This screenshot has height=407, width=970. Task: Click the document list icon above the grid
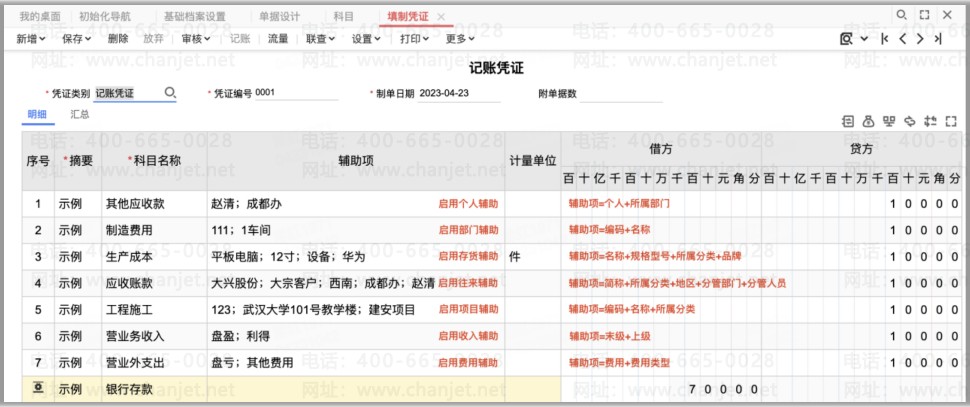(x=848, y=121)
